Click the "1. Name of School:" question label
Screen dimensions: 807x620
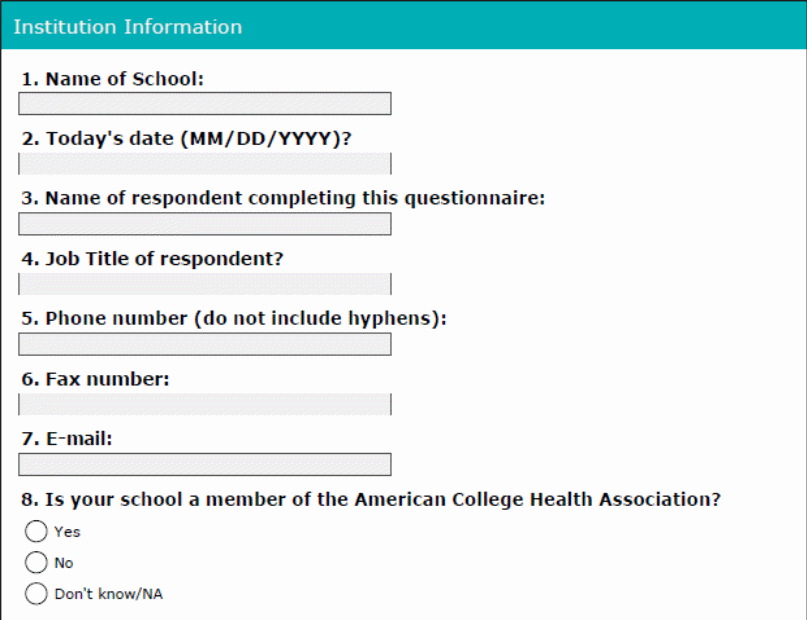112,79
